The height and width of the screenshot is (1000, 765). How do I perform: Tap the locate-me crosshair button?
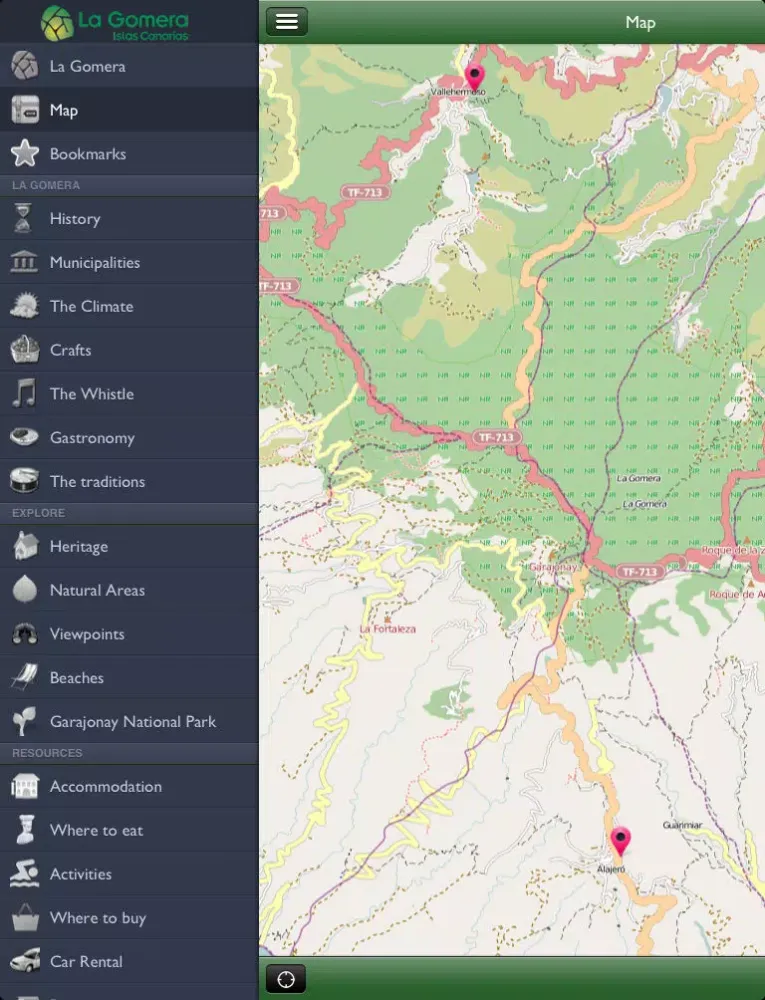(286, 979)
